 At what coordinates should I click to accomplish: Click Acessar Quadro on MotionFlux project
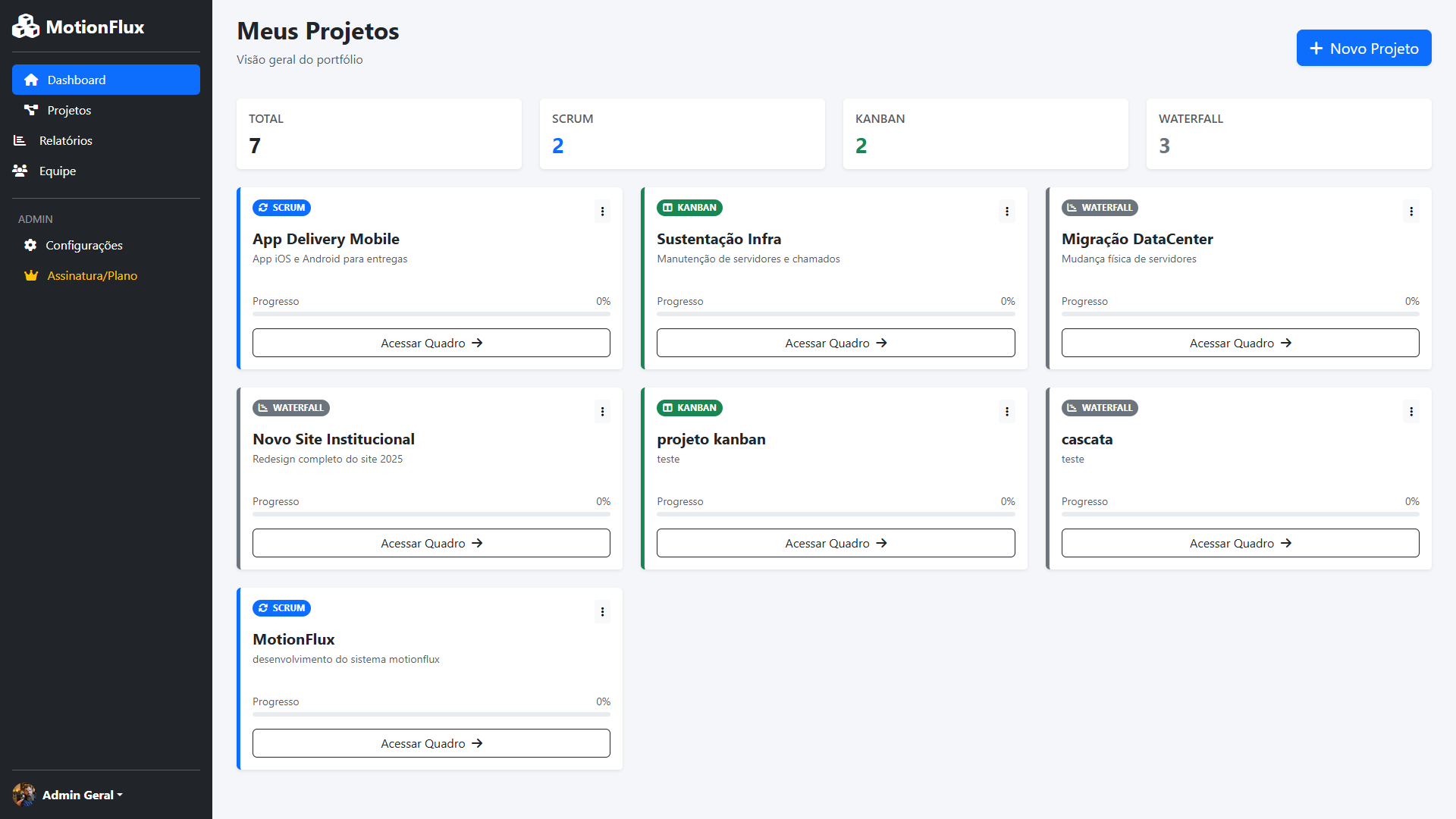(430, 743)
